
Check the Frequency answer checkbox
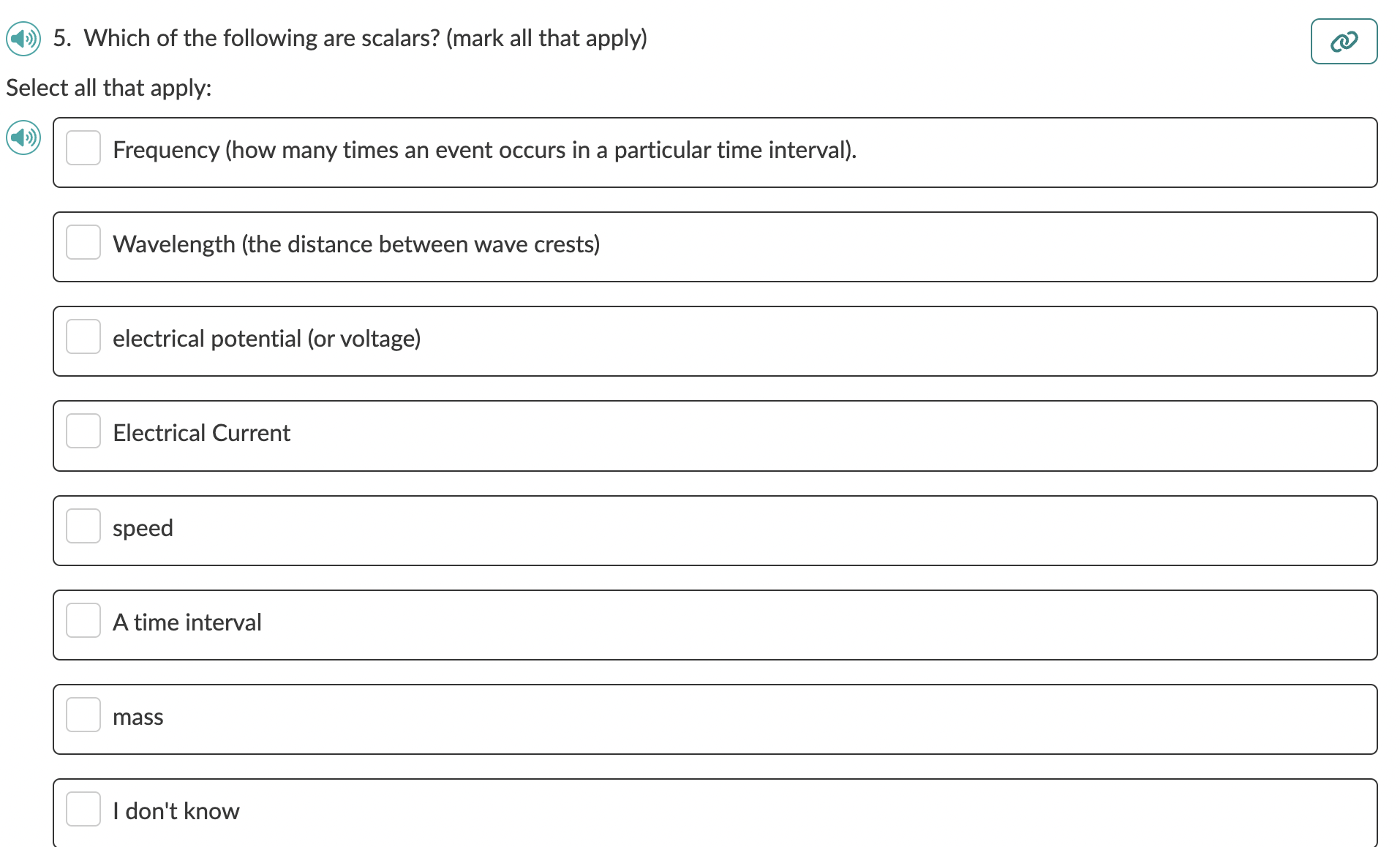point(83,148)
